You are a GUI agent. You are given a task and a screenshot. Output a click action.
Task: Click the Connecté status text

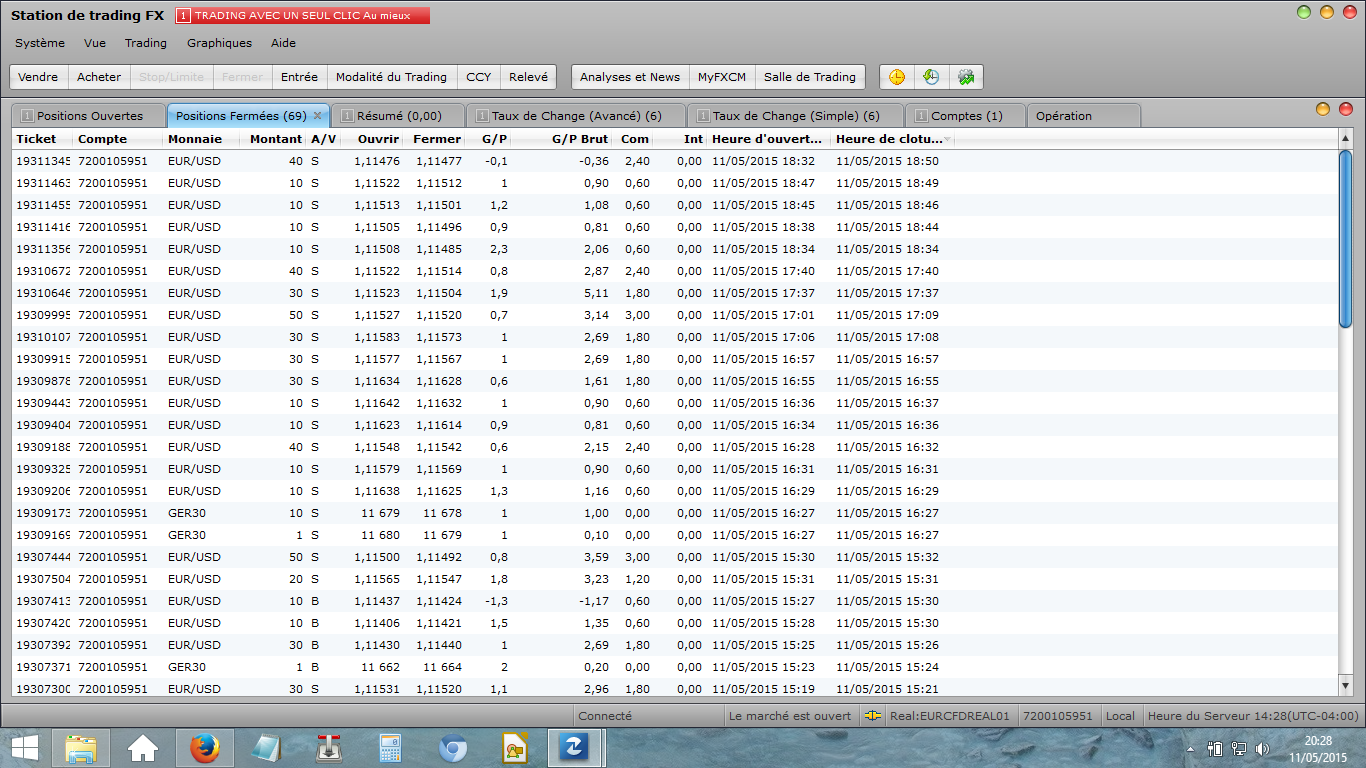point(605,716)
